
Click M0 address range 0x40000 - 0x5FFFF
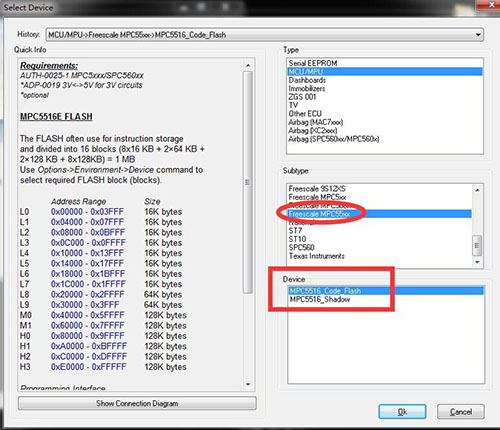pyautogui.click(x=88, y=315)
